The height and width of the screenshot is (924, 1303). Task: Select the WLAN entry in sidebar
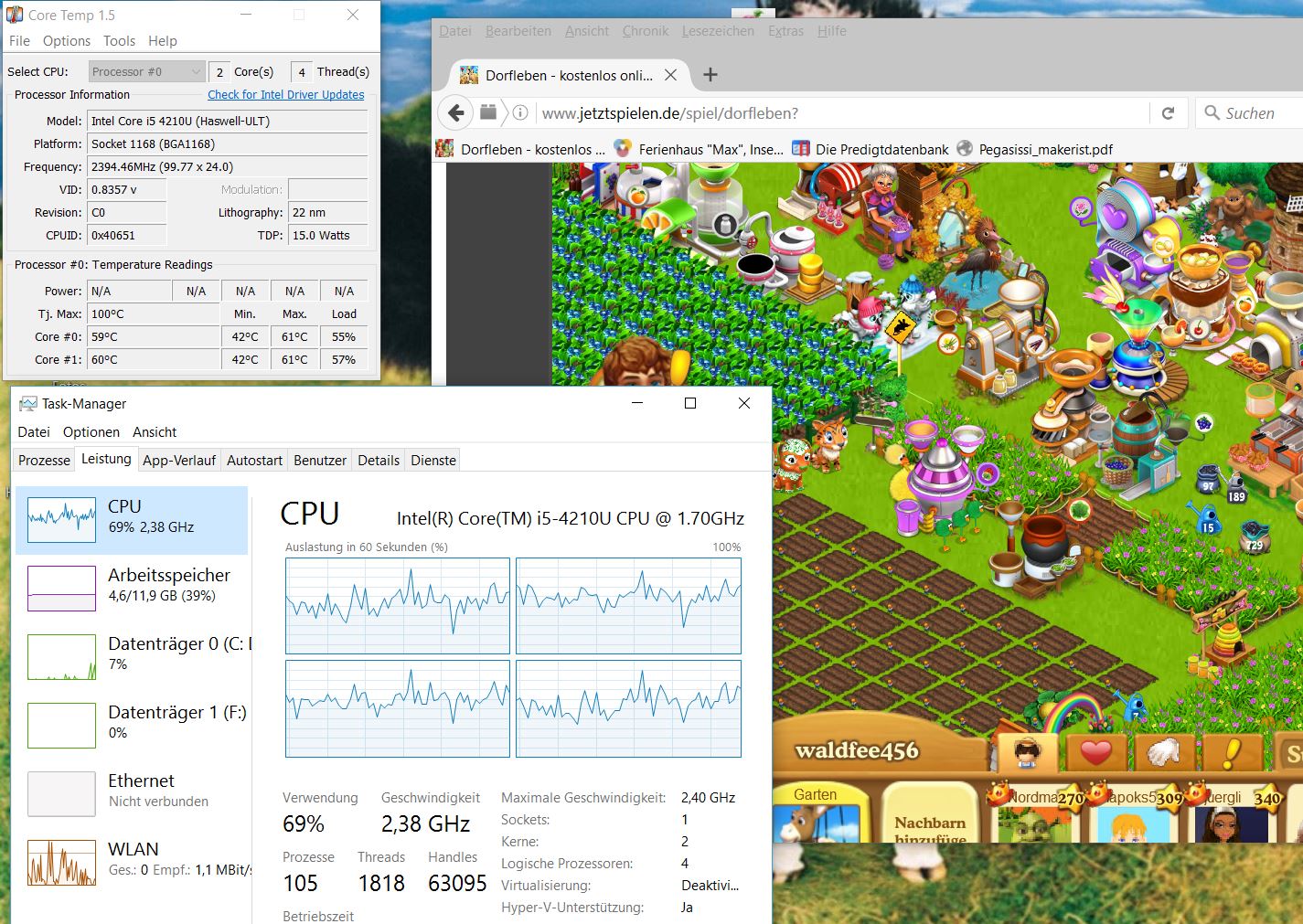pyautogui.click(x=132, y=862)
